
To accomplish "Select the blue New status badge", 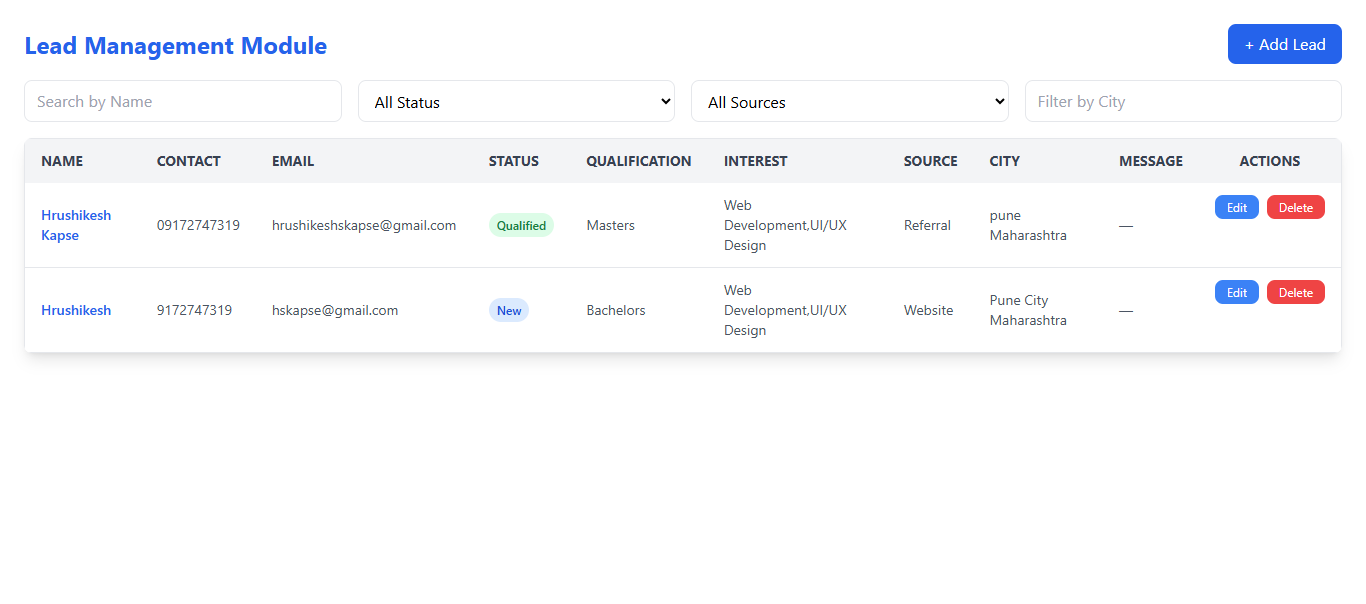I will tap(509, 310).
